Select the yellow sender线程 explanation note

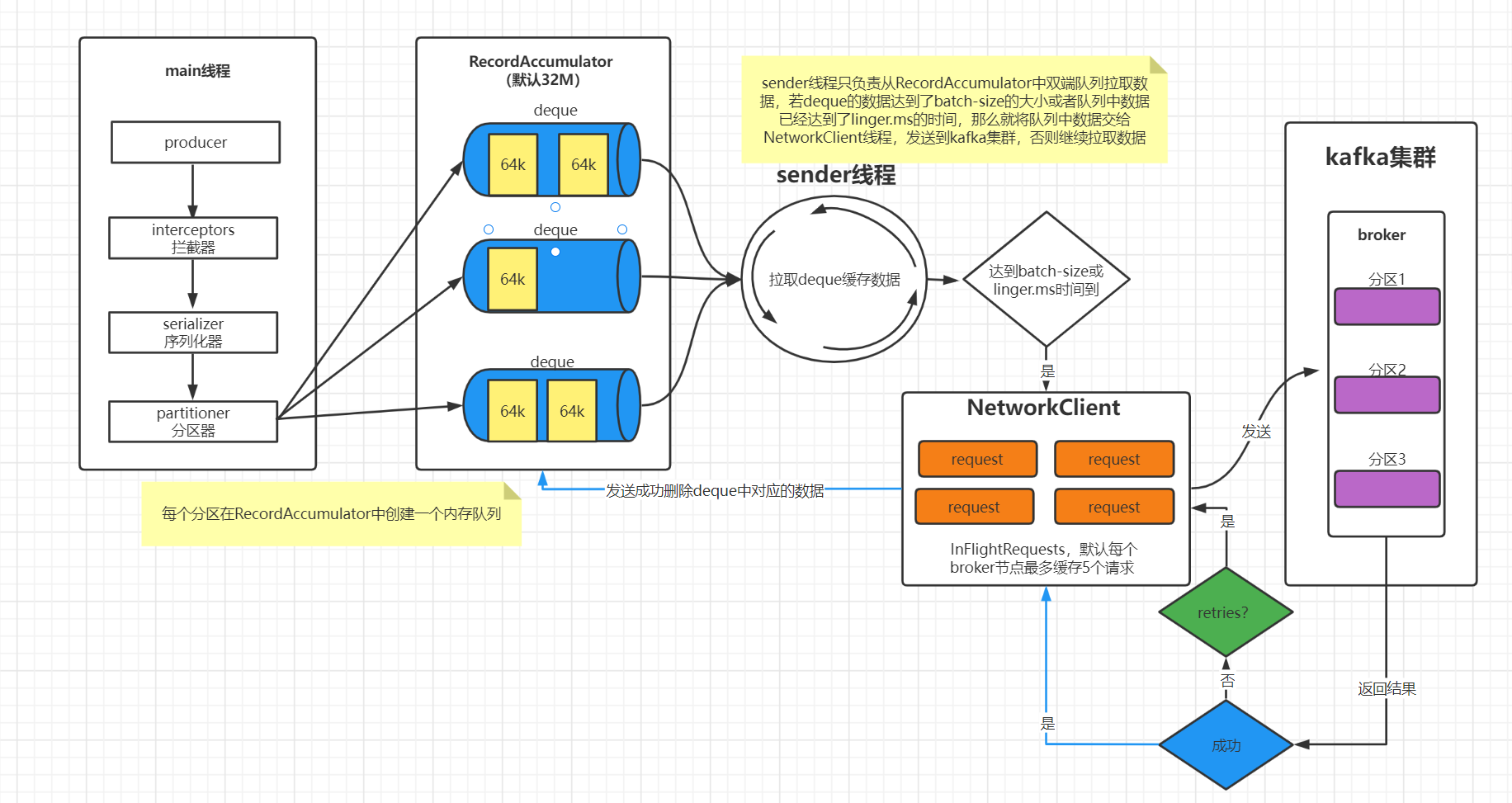click(x=954, y=110)
